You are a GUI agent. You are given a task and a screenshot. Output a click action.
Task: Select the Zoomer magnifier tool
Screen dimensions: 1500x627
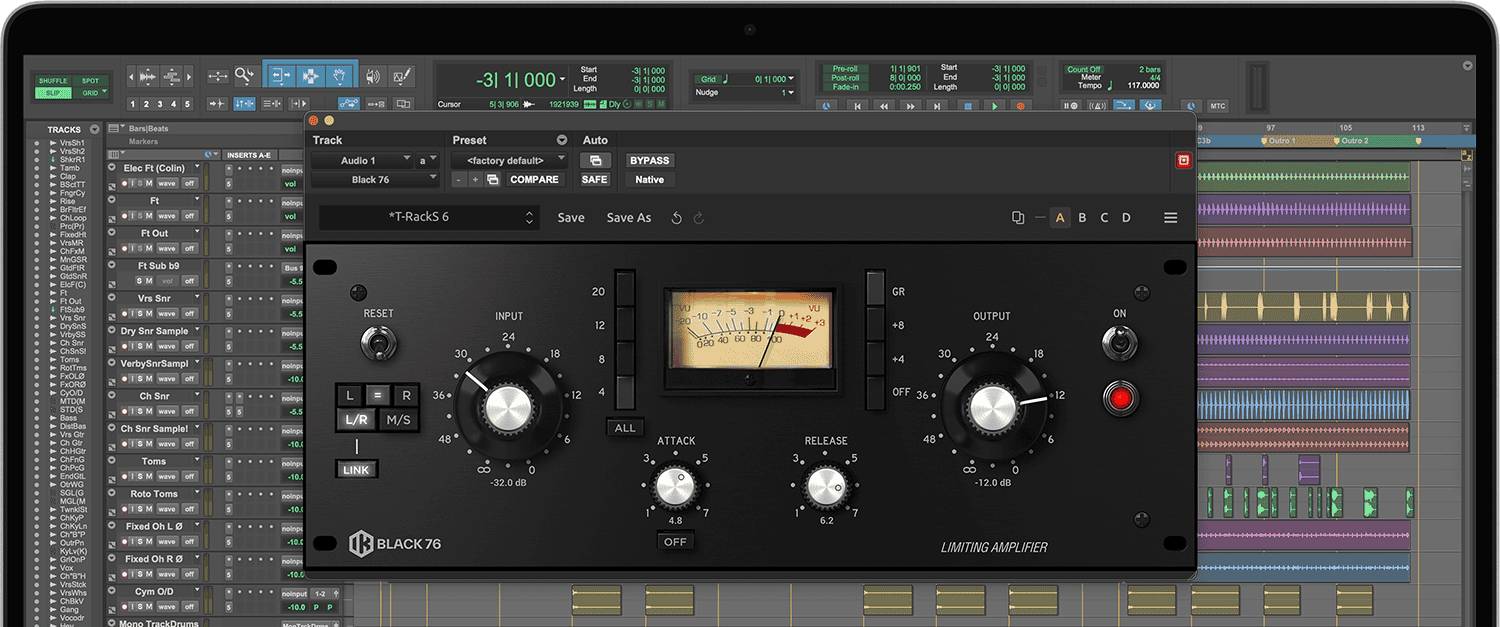244,76
